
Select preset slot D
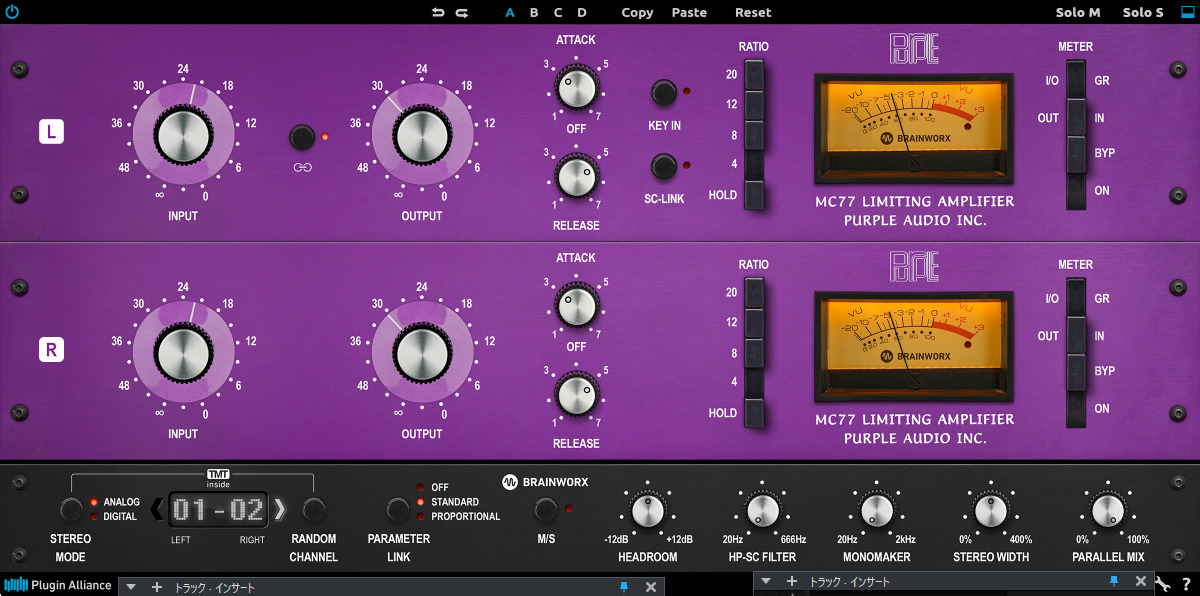pyautogui.click(x=582, y=13)
